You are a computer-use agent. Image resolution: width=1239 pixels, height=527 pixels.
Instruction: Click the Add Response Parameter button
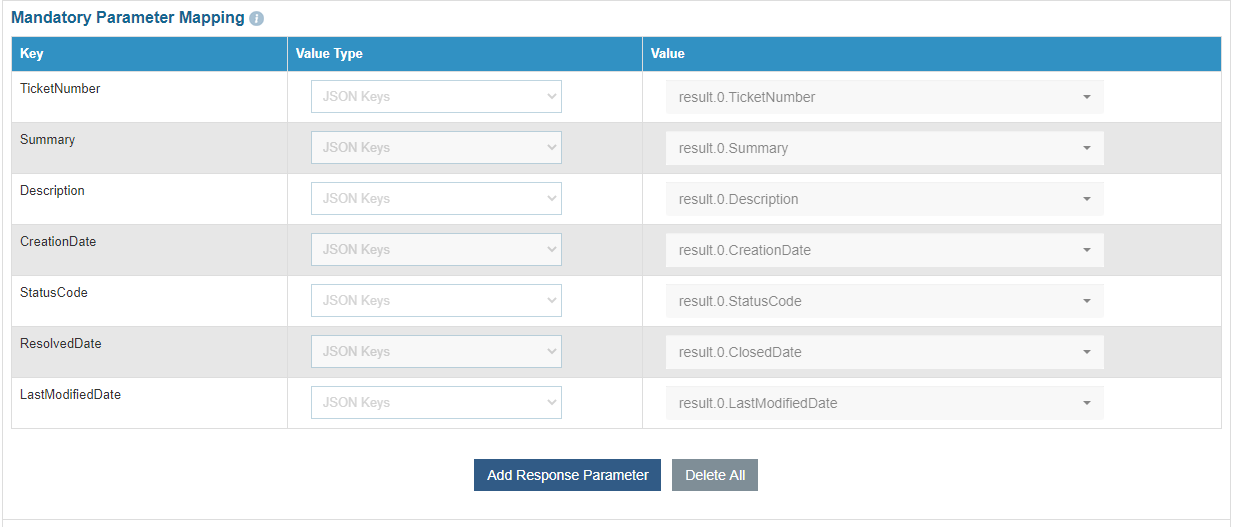[x=567, y=475]
